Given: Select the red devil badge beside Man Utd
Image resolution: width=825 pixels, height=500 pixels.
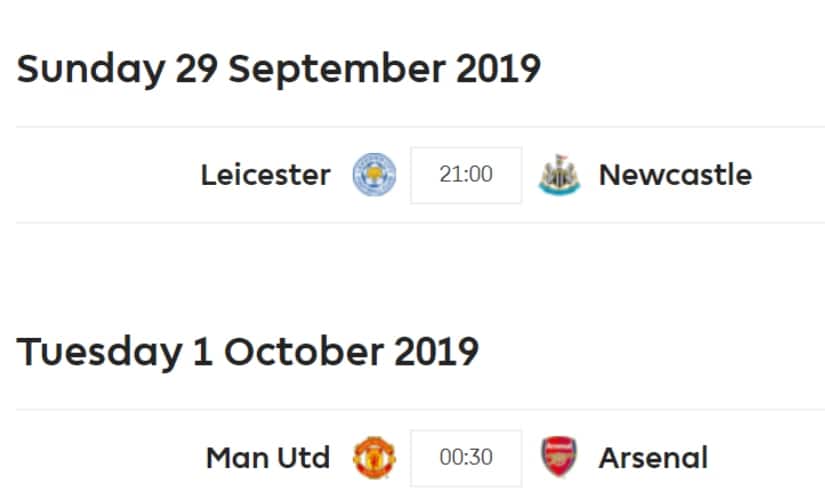Looking at the screenshot, I should tap(374, 458).
